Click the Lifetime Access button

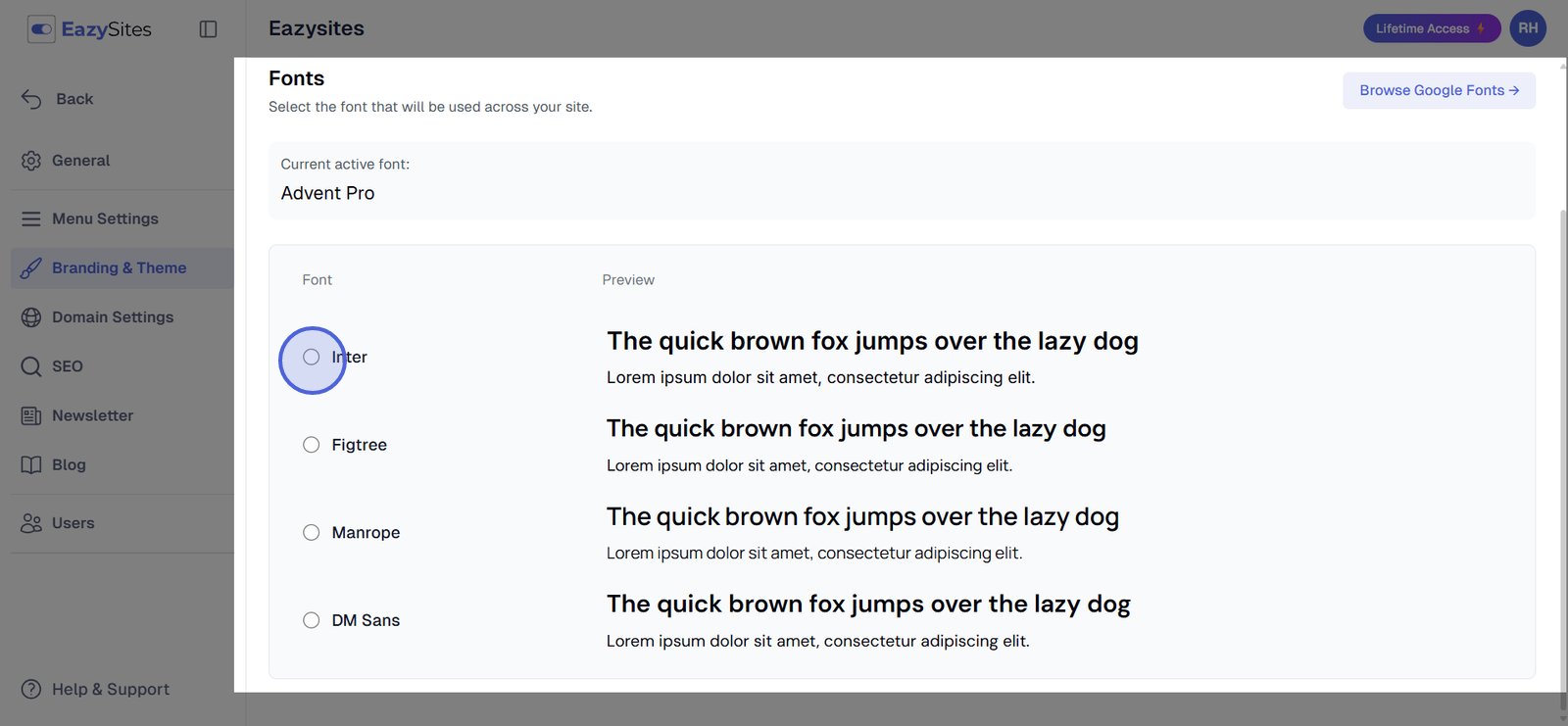pos(1430,28)
